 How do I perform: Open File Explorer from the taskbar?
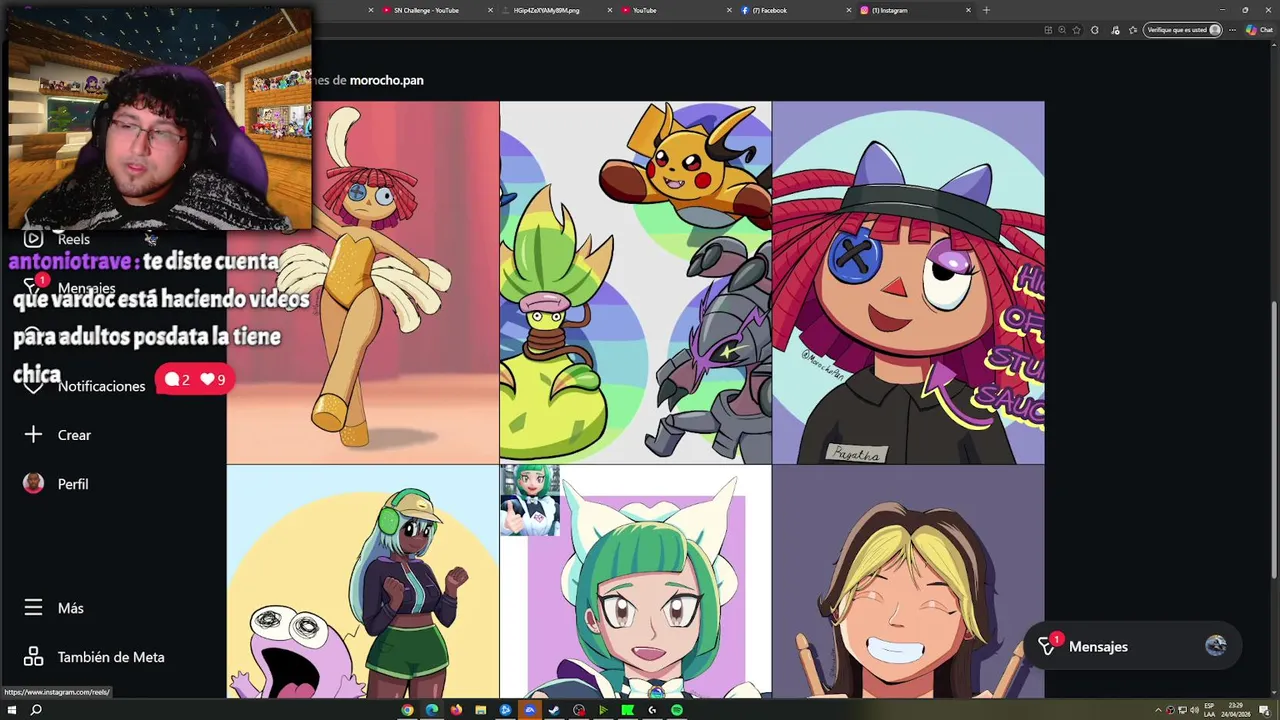click(481, 710)
